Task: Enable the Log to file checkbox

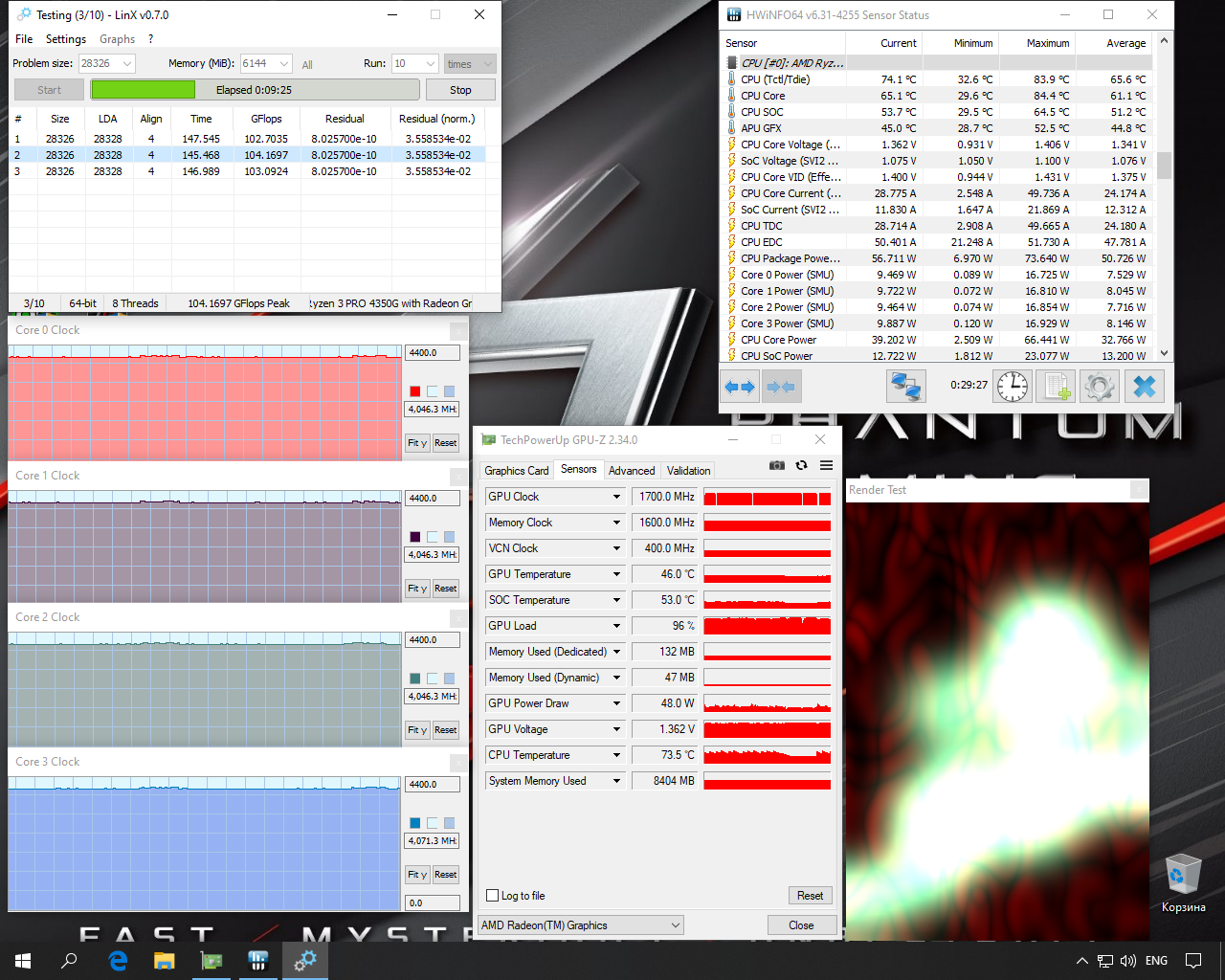Action: 493,896
